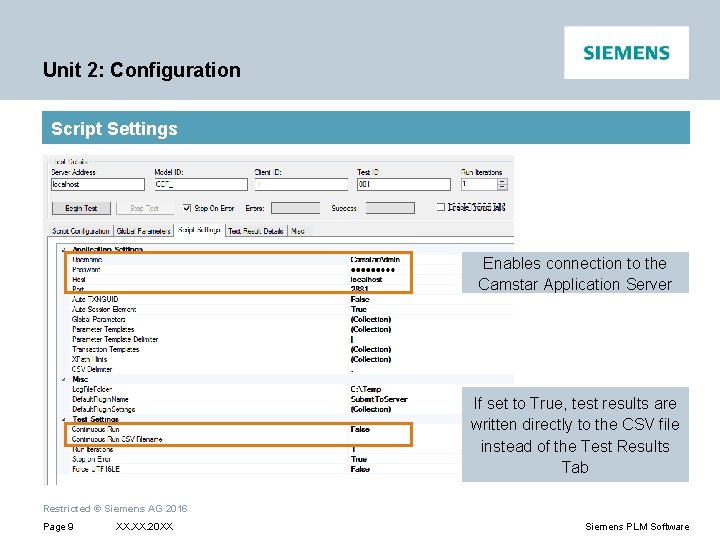Increase Run Iterations with the stepper arrows
Image resolution: width=720 pixels, height=540 pixels.
tap(502, 182)
